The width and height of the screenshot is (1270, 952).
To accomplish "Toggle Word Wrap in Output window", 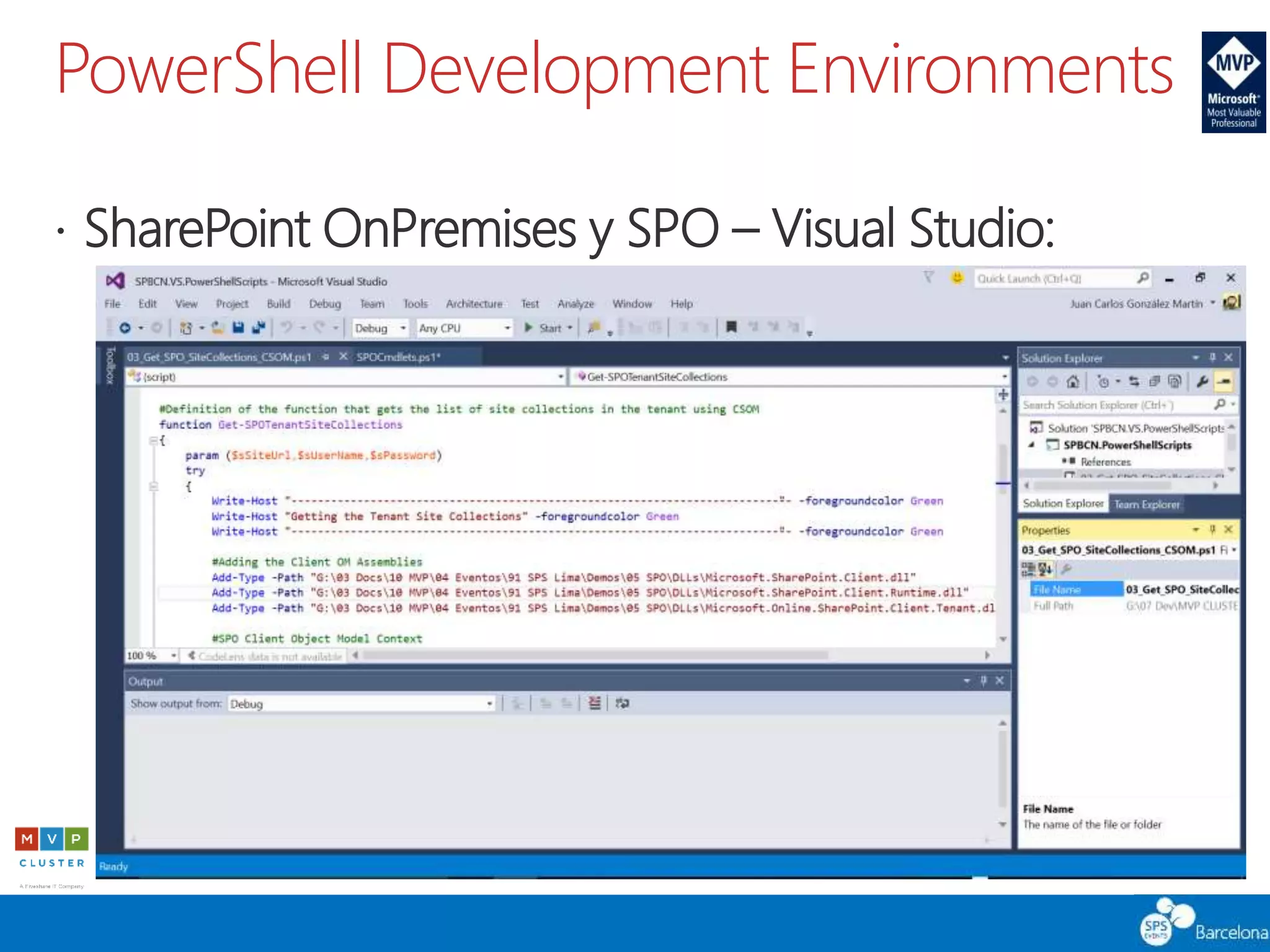I will click(x=623, y=703).
